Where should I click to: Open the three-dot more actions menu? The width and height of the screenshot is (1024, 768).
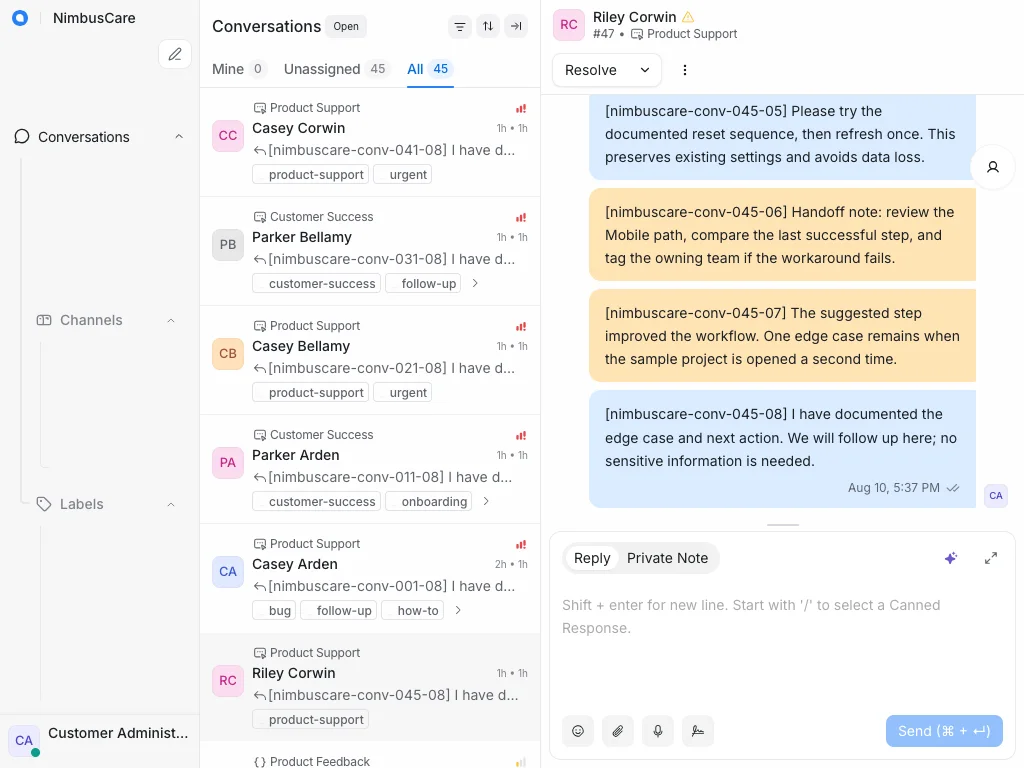coord(684,70)
